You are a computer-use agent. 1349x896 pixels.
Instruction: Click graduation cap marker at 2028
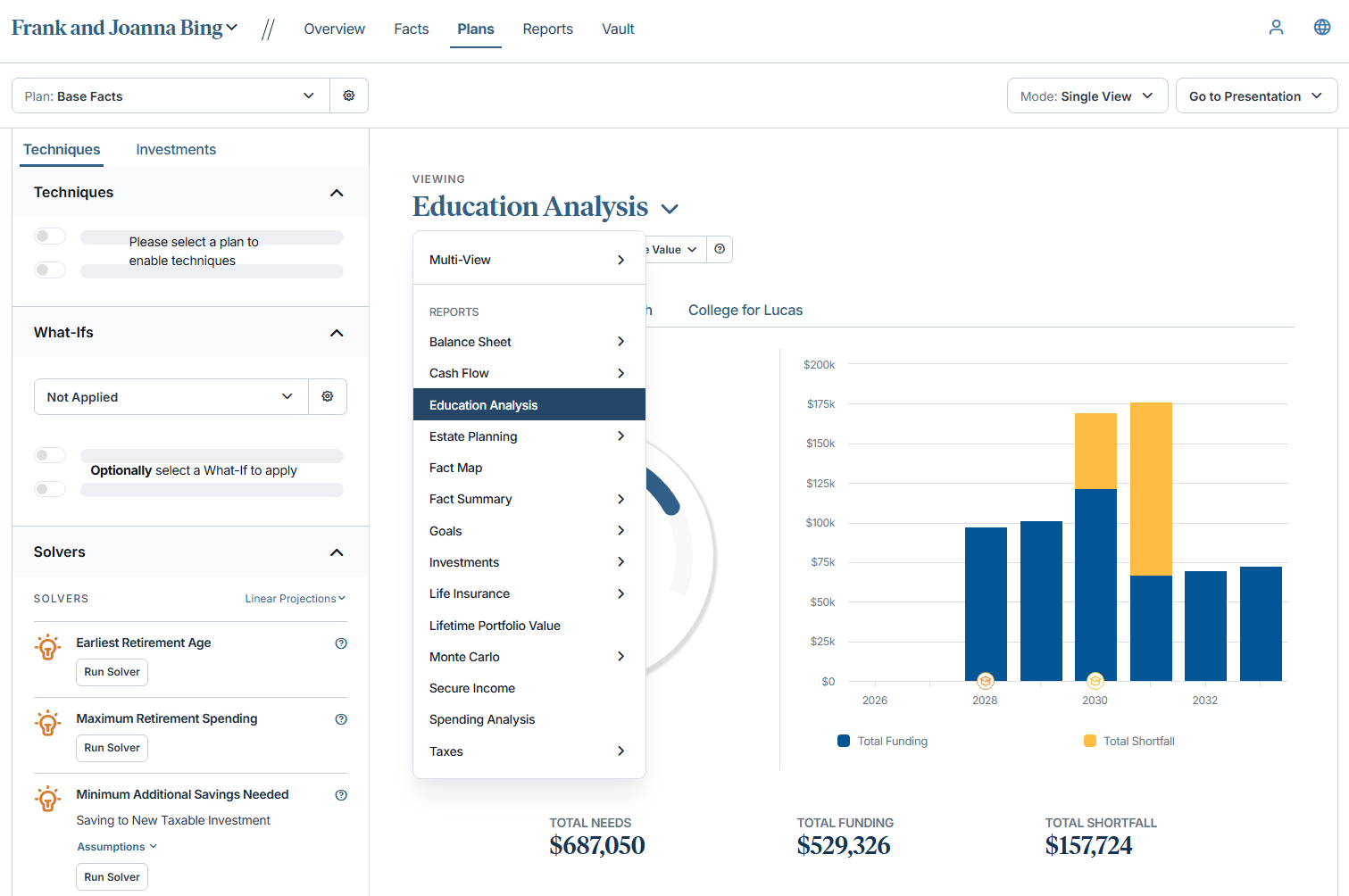coord(985,681)
